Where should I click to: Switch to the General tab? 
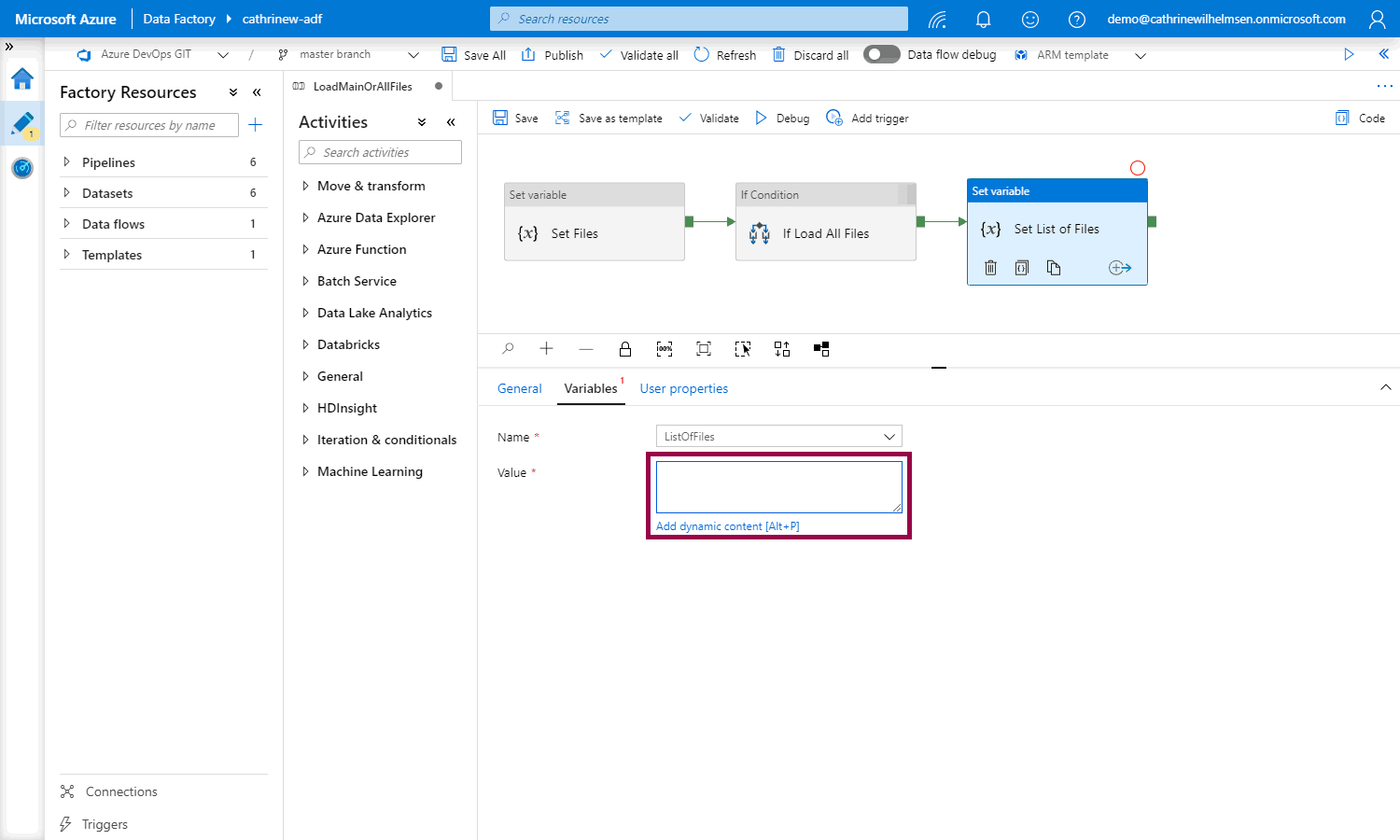[519, 388]
